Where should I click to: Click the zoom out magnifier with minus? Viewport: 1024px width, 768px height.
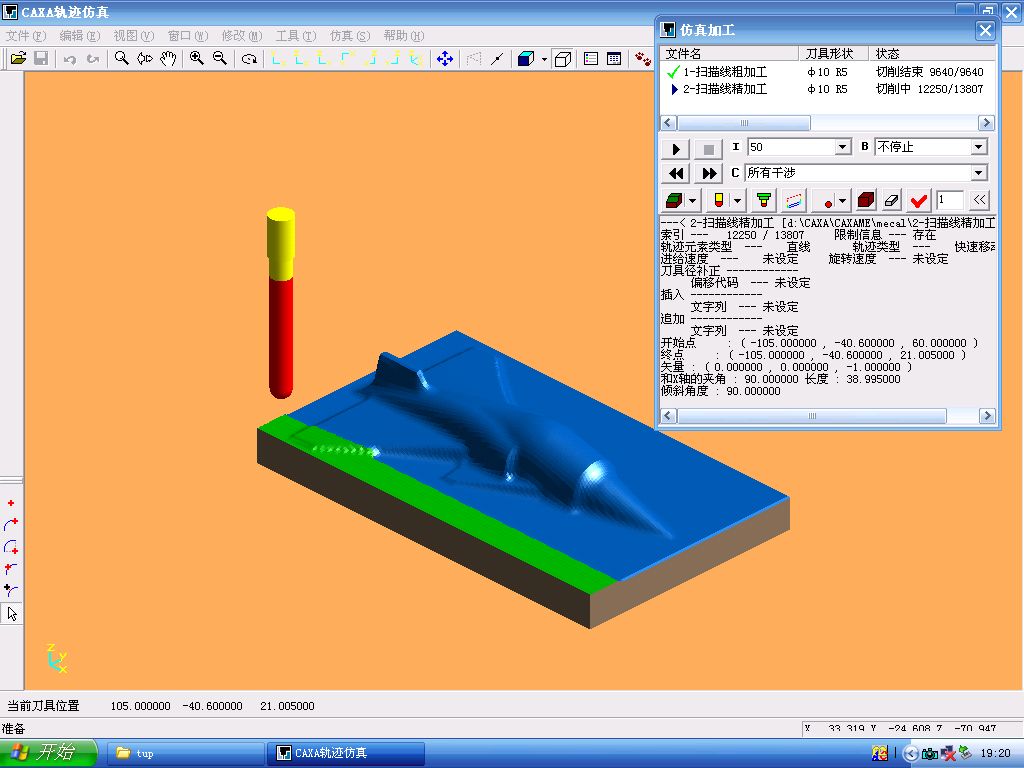pos(220,59)
